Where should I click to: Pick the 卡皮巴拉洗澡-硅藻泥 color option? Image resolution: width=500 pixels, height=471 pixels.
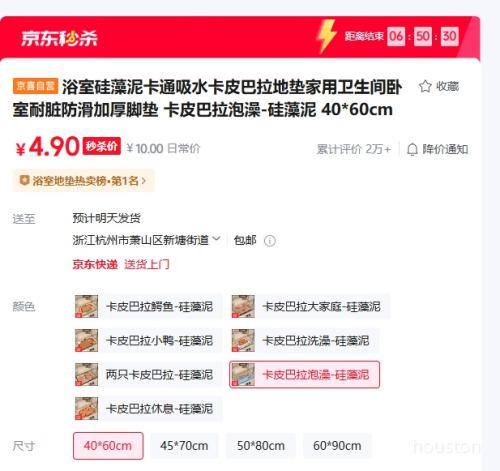[305, 340]
